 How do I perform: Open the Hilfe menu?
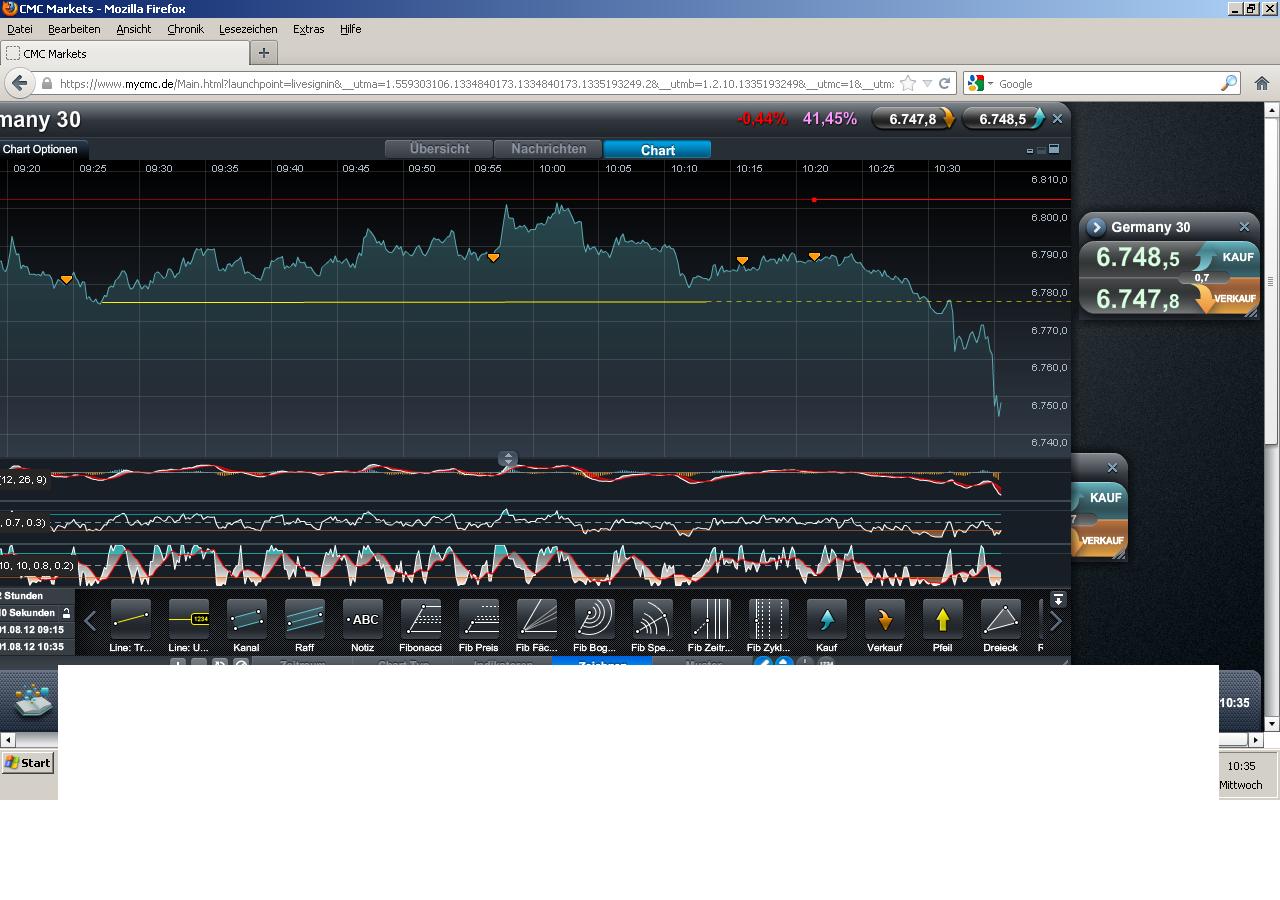coord(350,29)
